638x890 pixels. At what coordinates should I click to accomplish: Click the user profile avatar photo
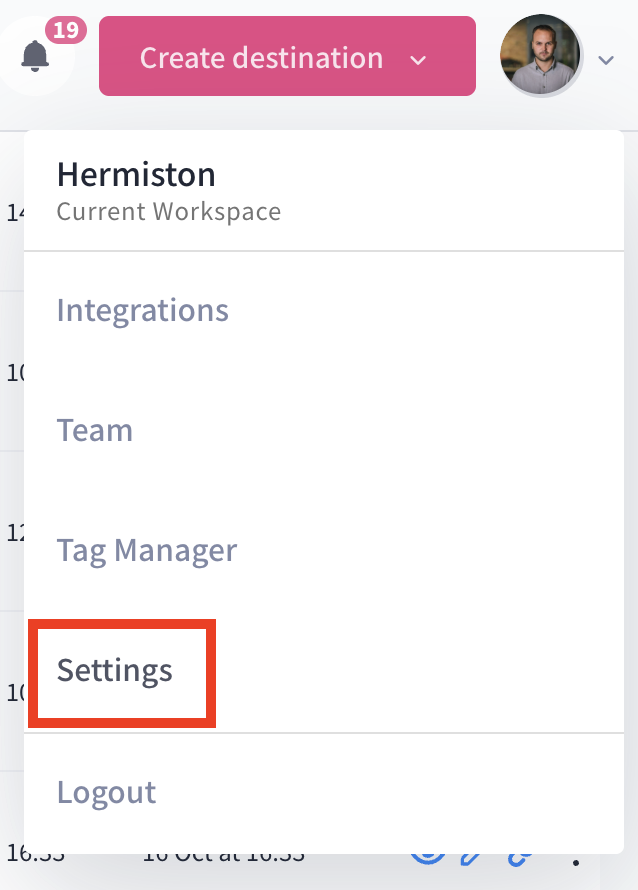540,56
